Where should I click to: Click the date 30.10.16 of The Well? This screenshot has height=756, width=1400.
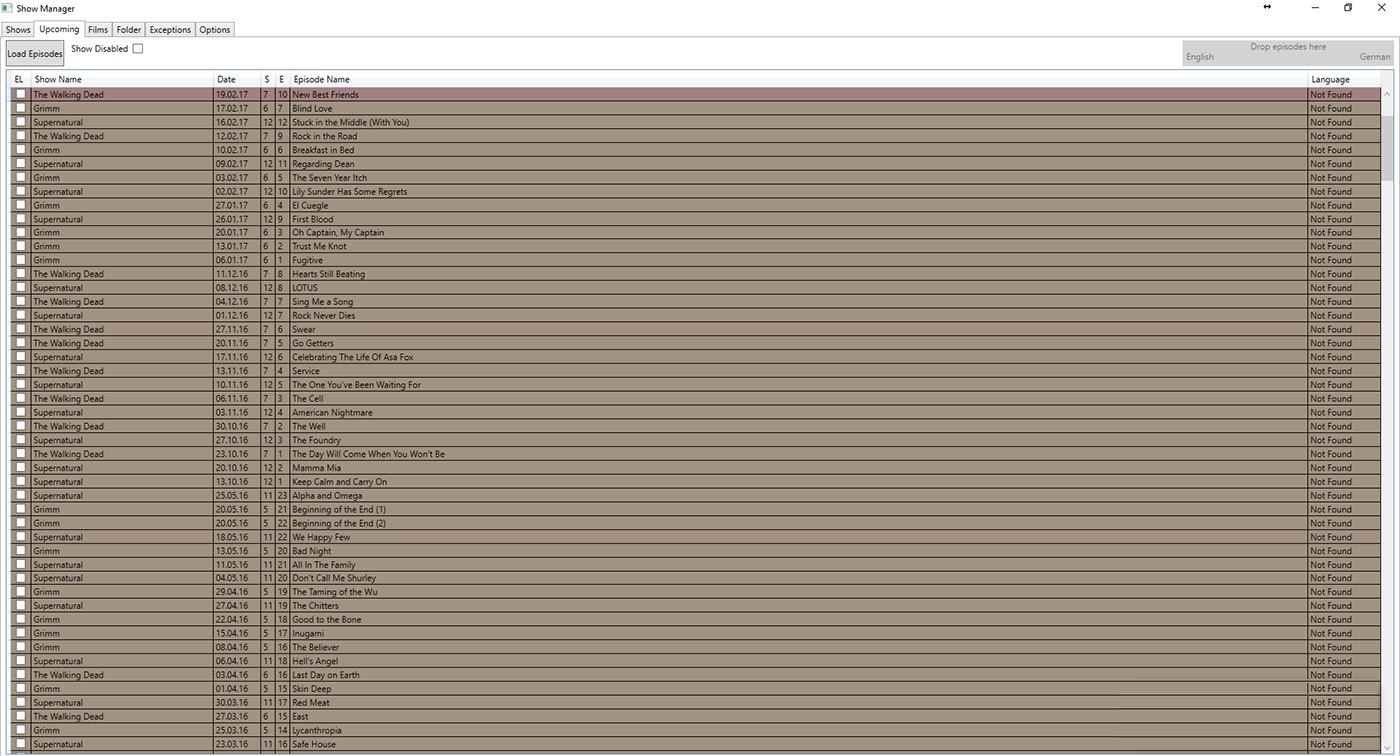232,426
